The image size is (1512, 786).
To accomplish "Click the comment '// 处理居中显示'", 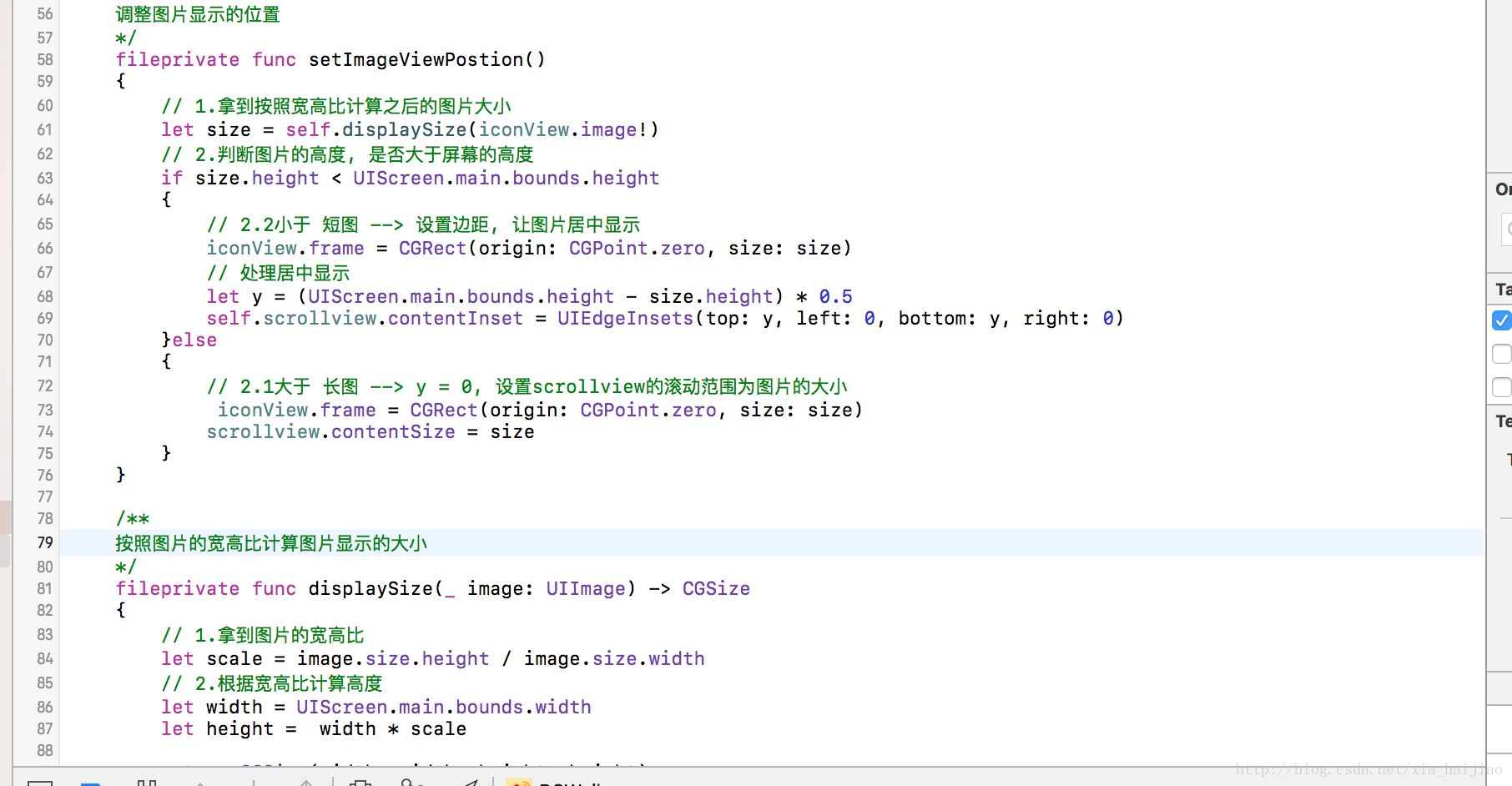I will [x=279, y=273].
